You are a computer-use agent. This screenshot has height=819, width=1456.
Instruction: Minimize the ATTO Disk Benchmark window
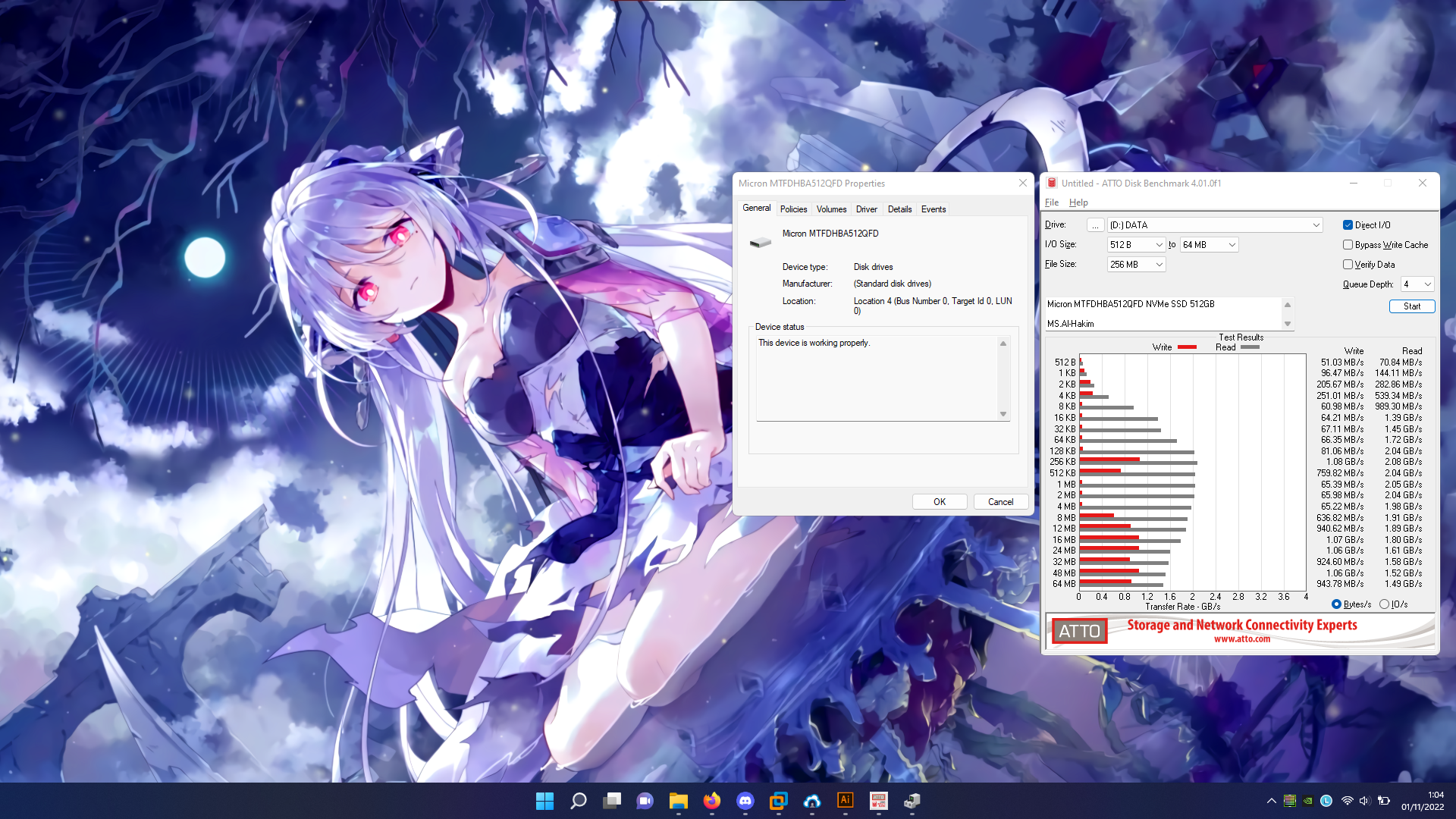point(1354,183)
